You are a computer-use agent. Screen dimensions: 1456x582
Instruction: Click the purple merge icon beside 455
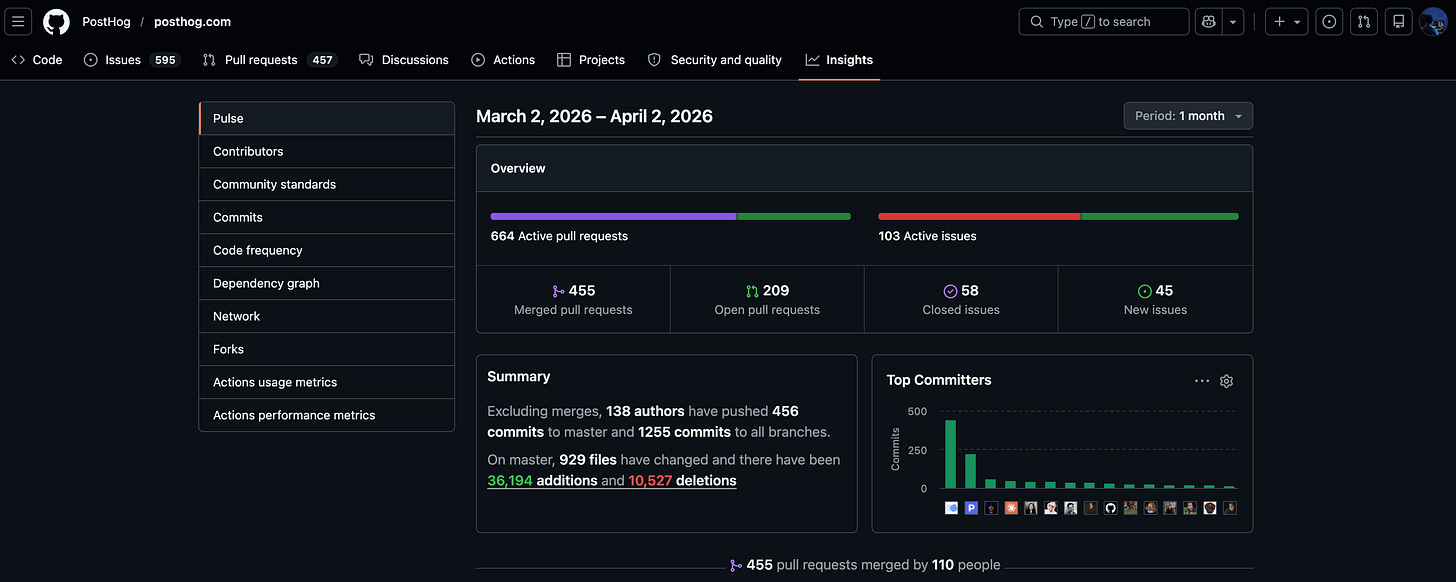(557, 290)
